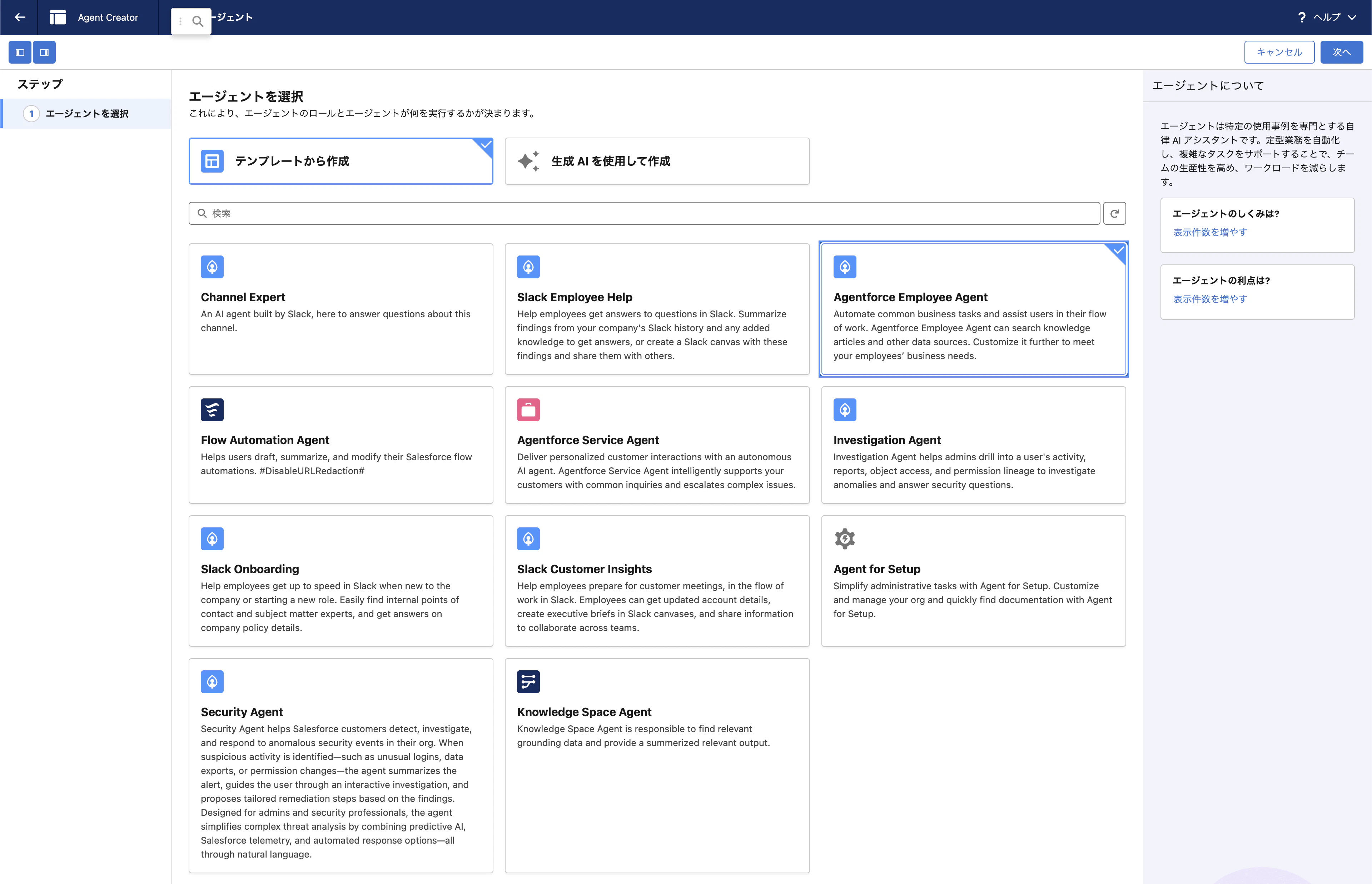The height and width of the screenshot is (884, 1372).
Task: Expand エージェントのしくみは? with 表示件数を増やす
Action: pos(1209,233)
